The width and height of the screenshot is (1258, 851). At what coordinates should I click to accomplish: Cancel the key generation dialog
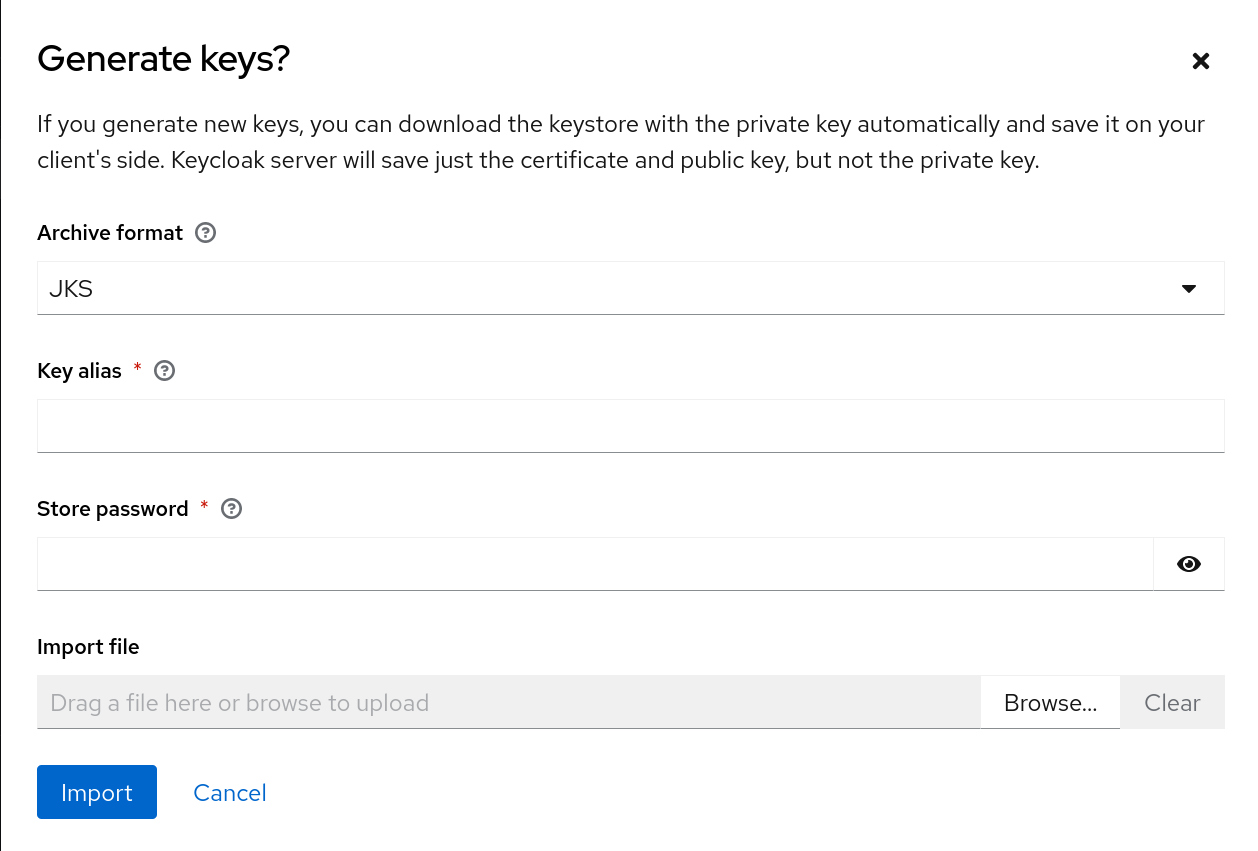click(230, 793)
